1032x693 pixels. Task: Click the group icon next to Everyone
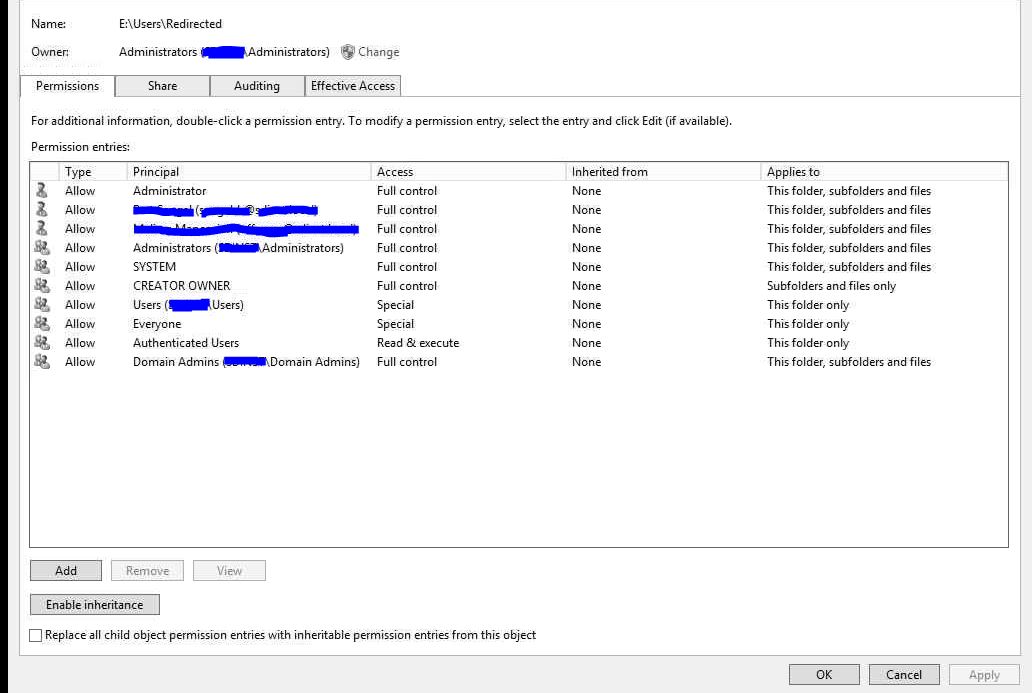click(44, 323)
